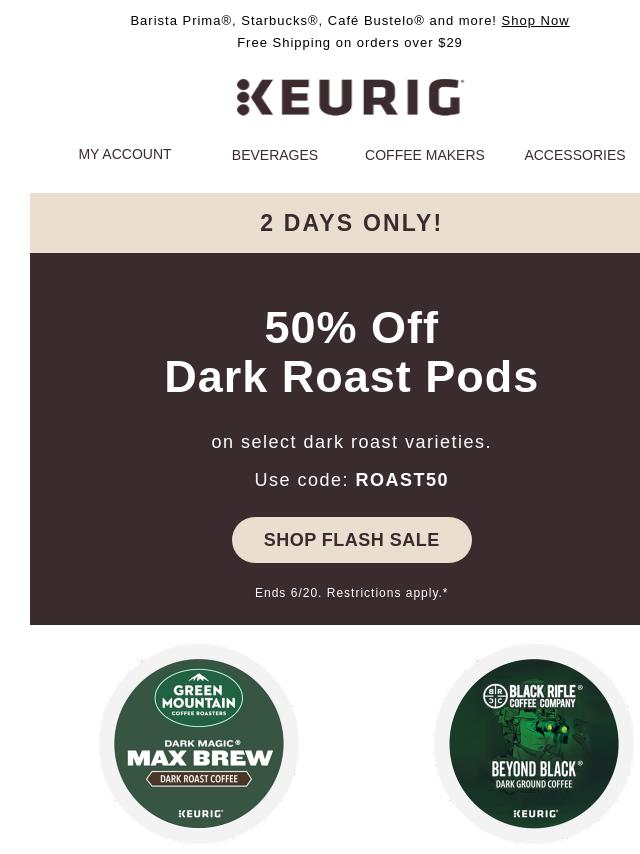This screenshot has width=640, height=854.
Task: Click the Ends 6/20 restrictions note
Action: coord(351,593)
